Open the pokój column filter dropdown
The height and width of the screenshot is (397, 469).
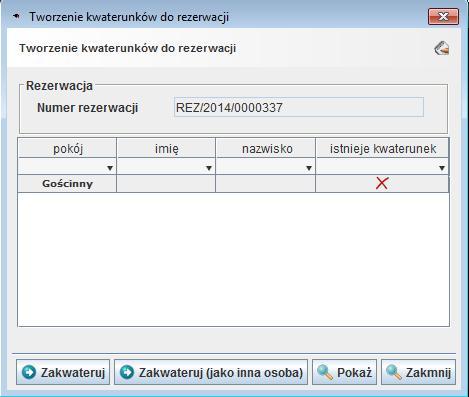pyautogui.click(x=110, y=168)
